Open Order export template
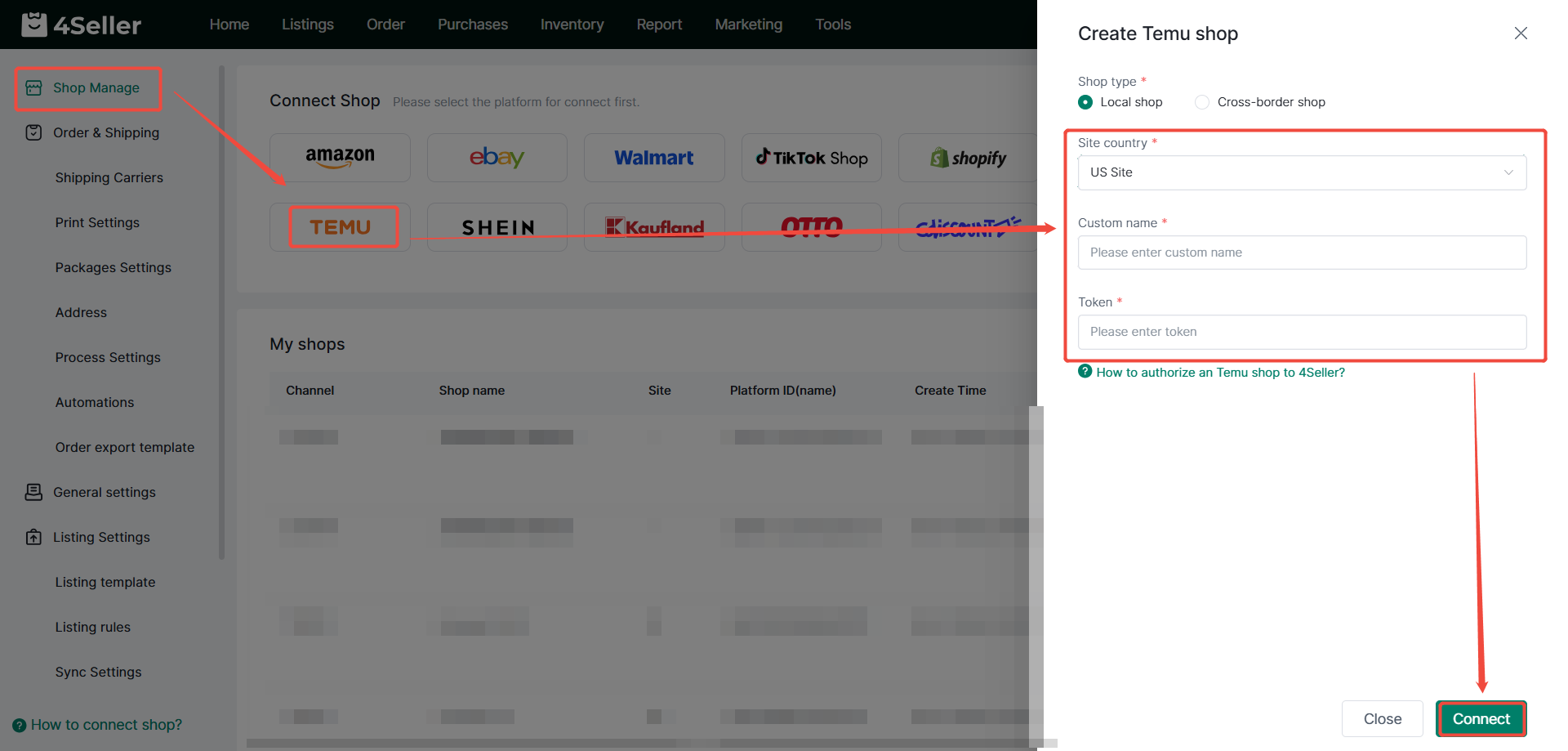The image size is (1568, 751). [x=125, y=447]
